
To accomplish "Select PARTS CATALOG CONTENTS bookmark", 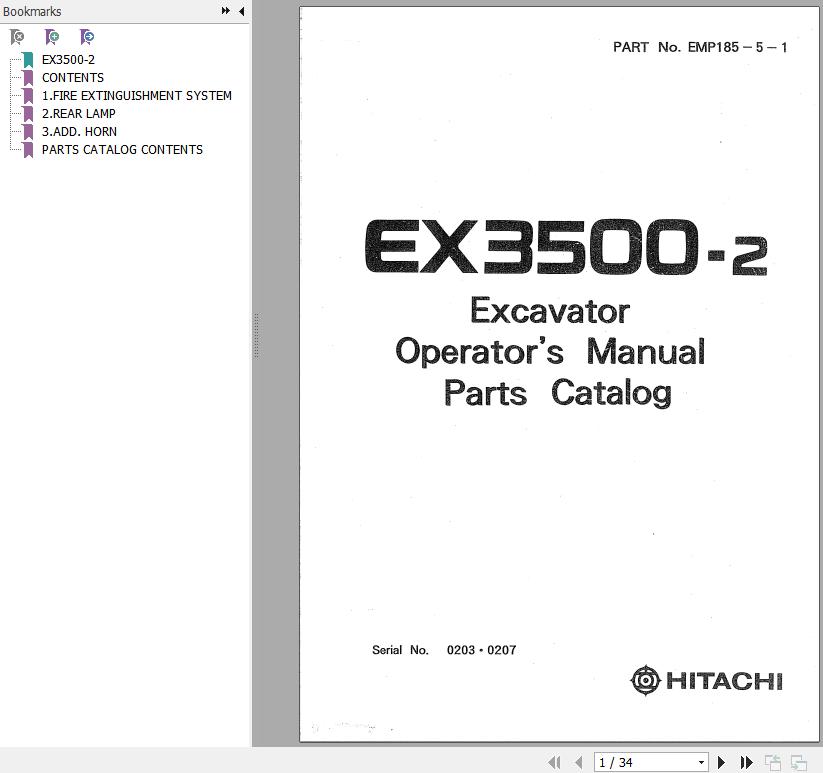I will (122, 150).
